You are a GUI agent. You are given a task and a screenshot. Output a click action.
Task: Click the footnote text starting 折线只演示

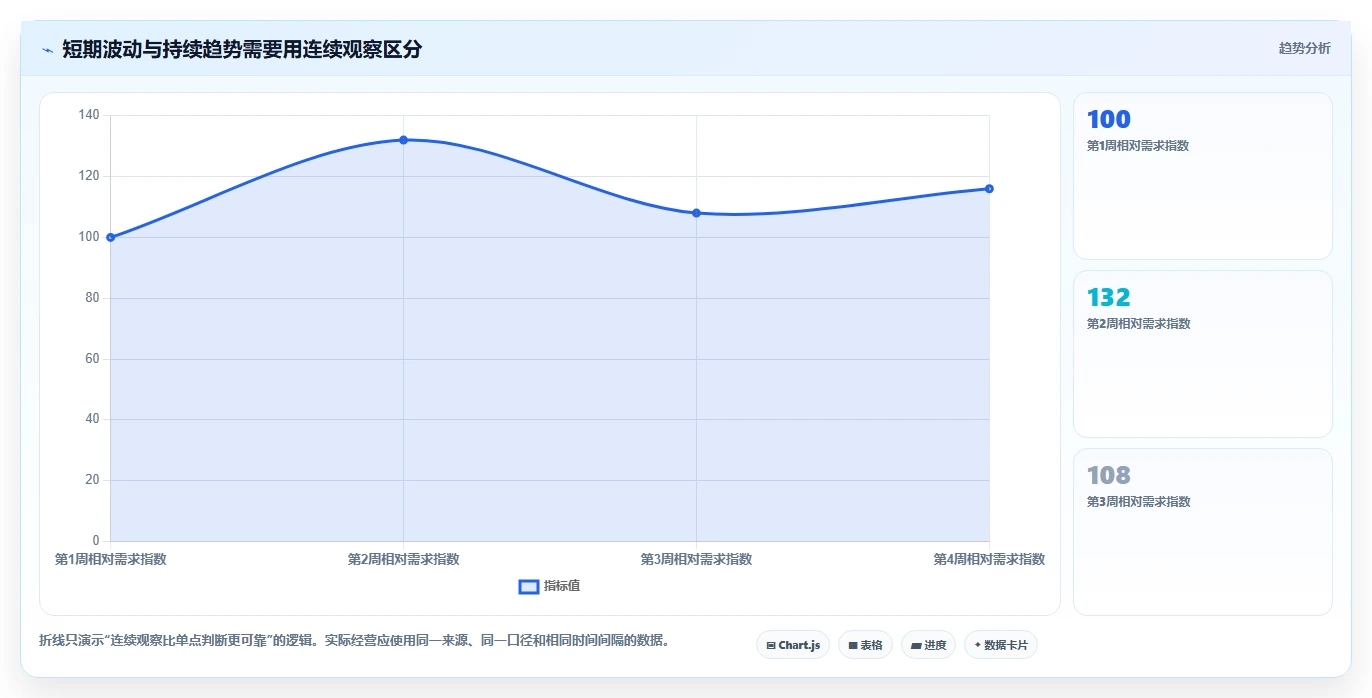click(x=354, y=640)
